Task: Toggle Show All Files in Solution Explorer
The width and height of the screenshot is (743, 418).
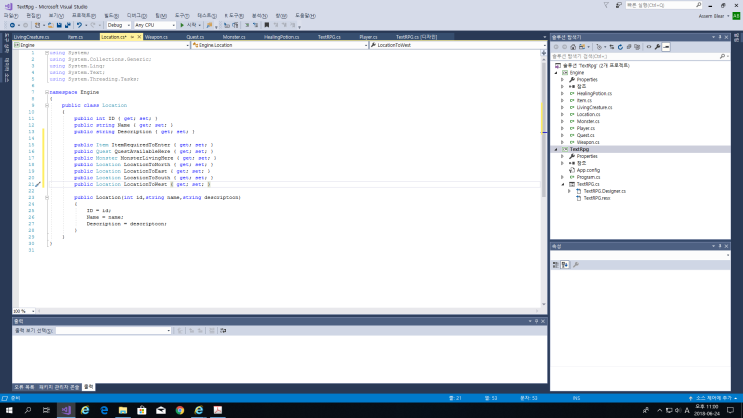Action: coord(637,46)
